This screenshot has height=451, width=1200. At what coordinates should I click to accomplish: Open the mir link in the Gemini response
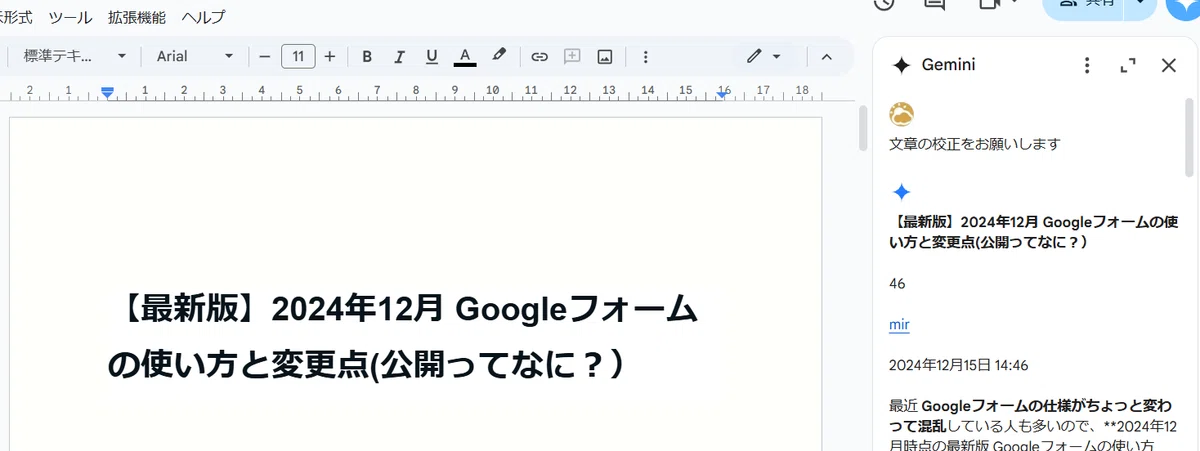899,325
